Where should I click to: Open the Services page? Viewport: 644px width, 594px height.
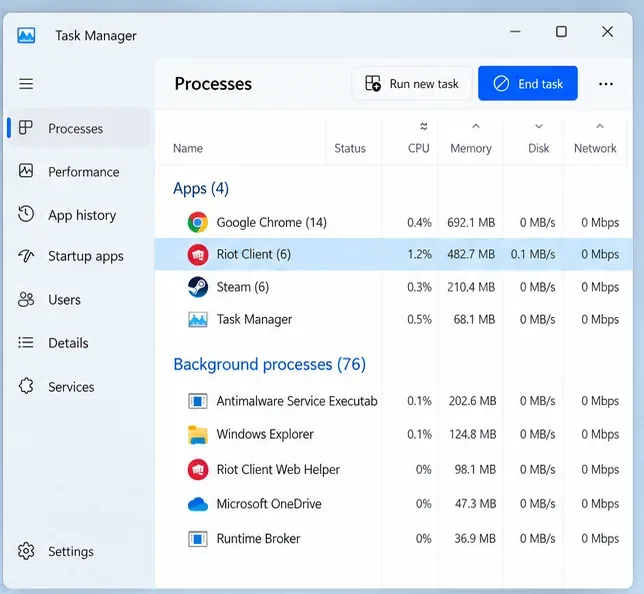pos(79,387)
